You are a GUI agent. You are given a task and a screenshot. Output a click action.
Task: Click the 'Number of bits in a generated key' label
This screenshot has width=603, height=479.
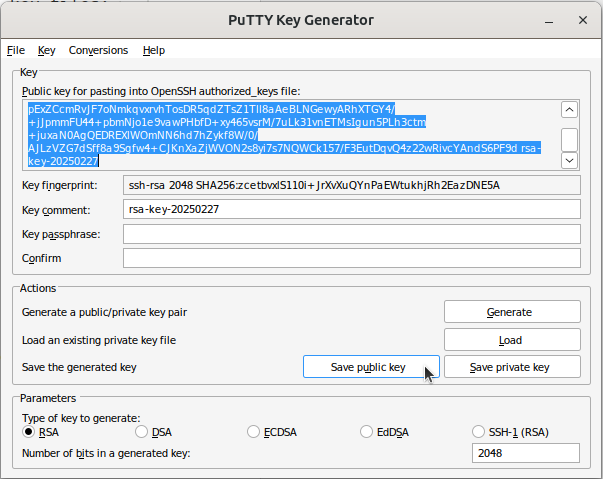pos(106,453)
